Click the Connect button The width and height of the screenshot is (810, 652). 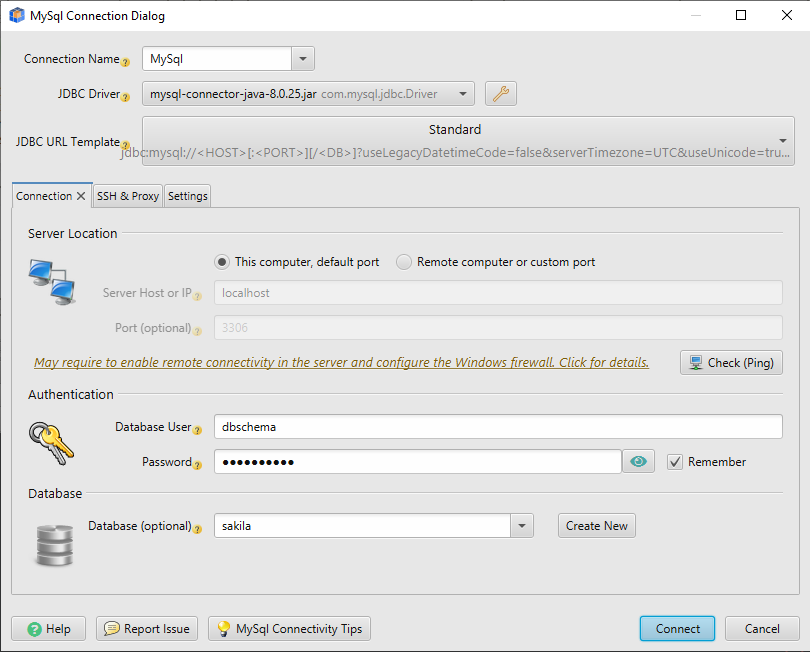pos(677,629)
